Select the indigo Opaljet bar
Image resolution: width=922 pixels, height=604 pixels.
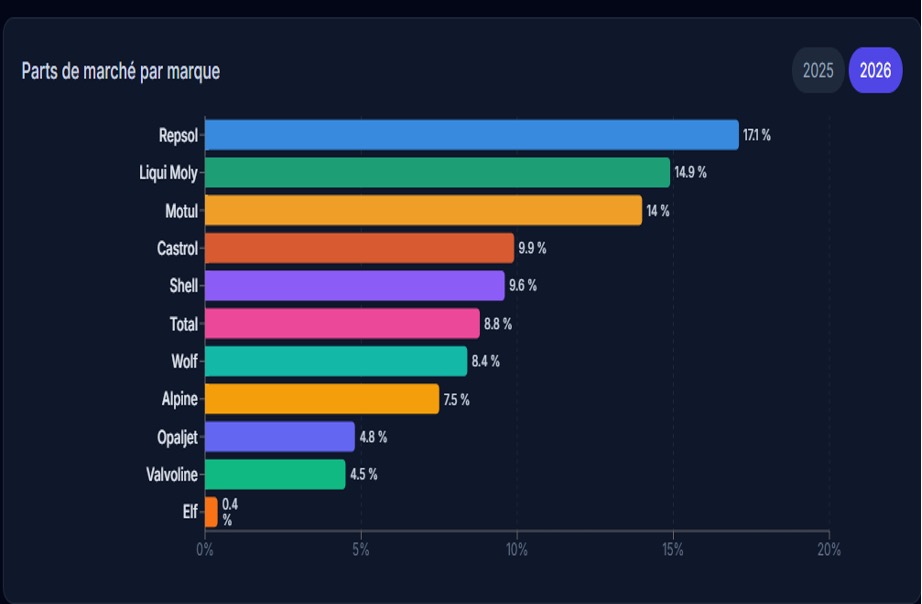point(280,437)
